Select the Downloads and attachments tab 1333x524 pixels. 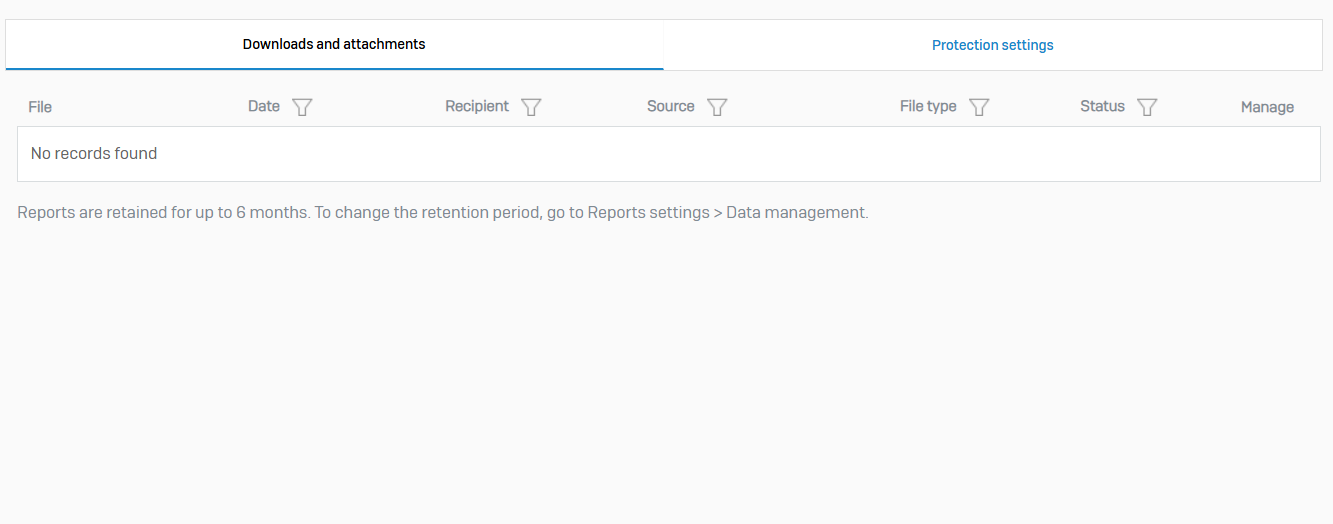334,44
